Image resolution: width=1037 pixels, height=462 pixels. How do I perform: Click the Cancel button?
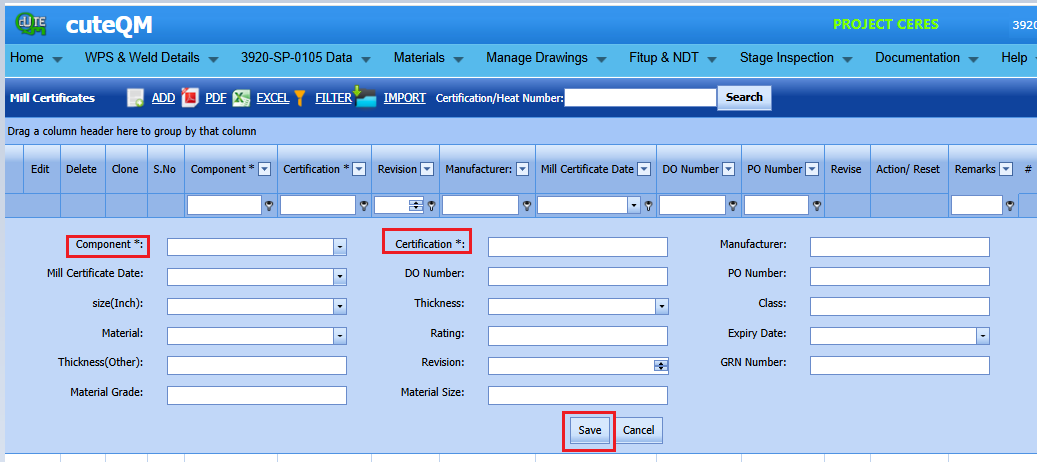coord(639,430)
